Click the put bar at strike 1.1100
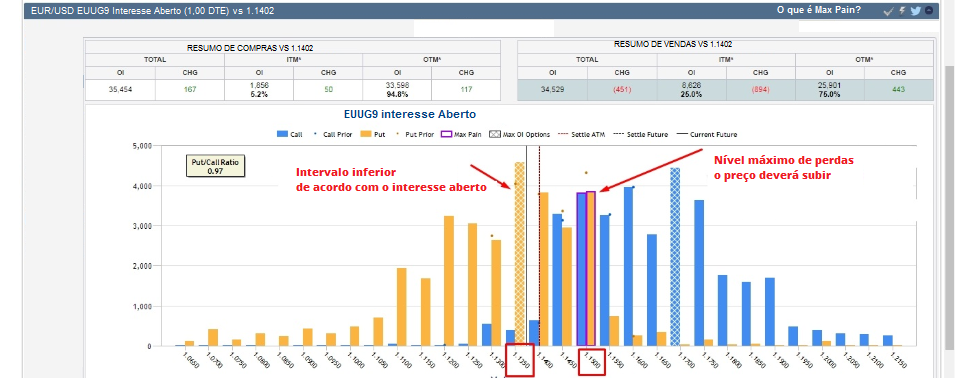961x386 pixels. click(401, 307)
